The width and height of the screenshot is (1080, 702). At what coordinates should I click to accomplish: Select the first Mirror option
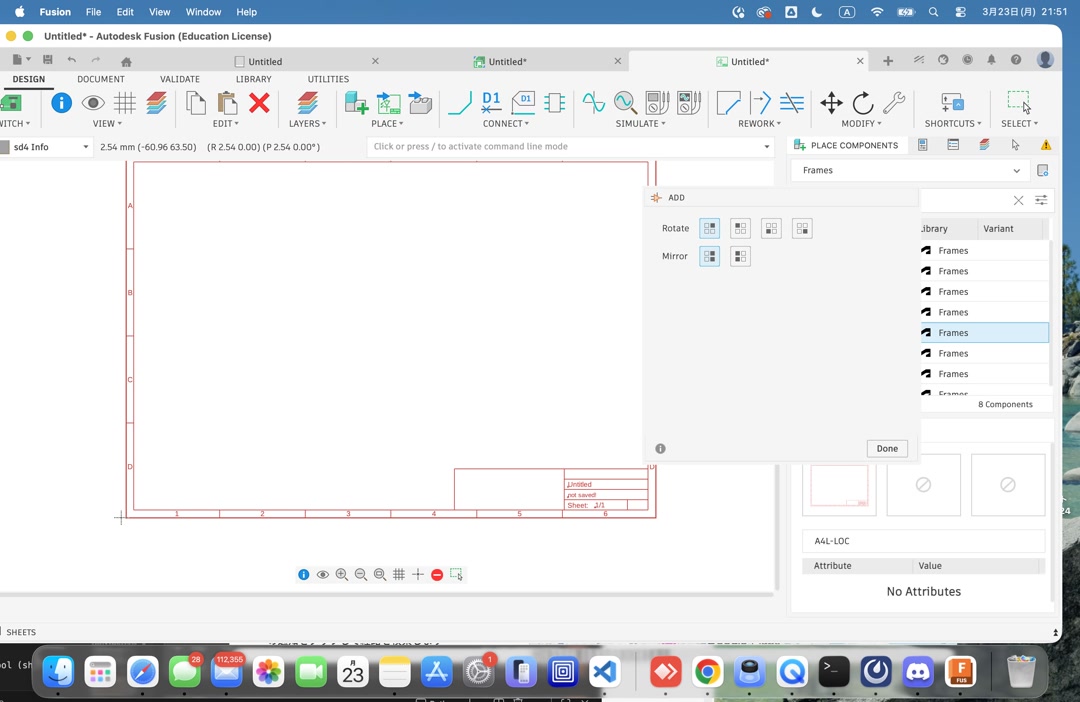(709, 256)
